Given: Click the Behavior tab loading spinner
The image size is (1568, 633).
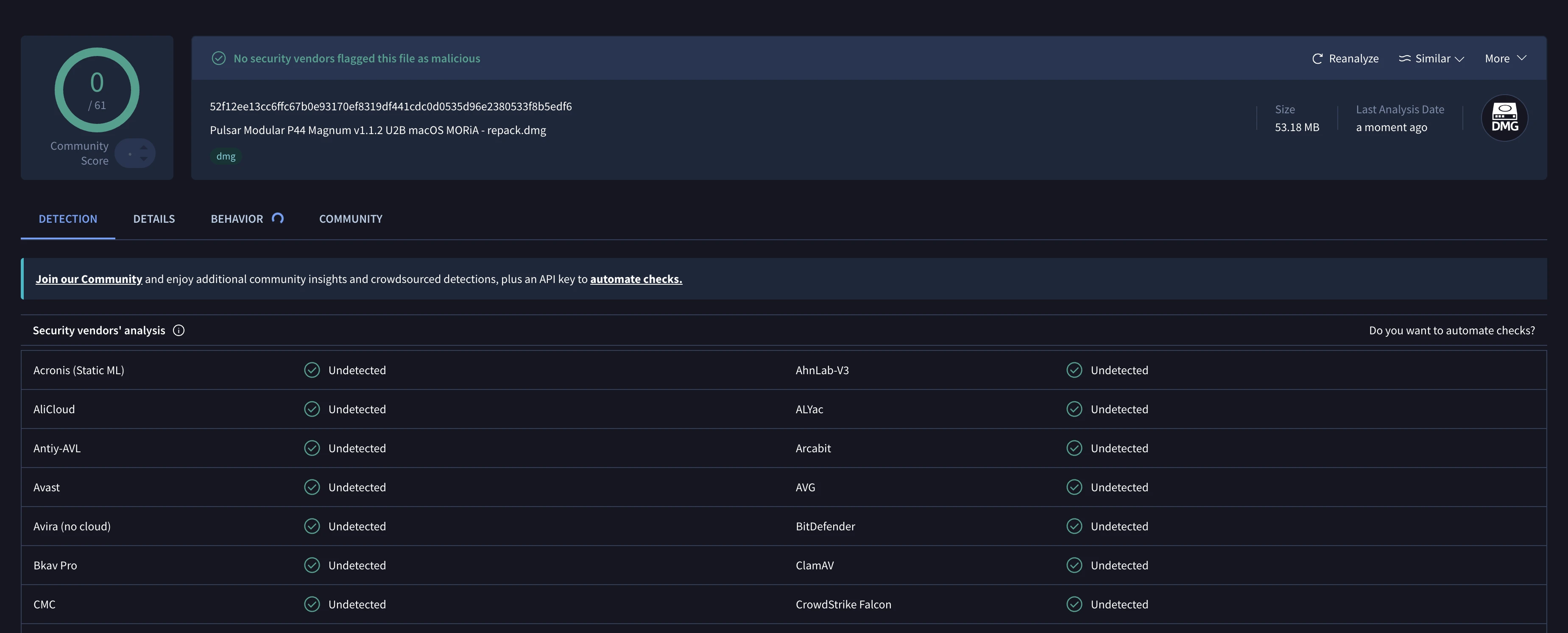Looking at the screenshot, I should pos(278,218).
